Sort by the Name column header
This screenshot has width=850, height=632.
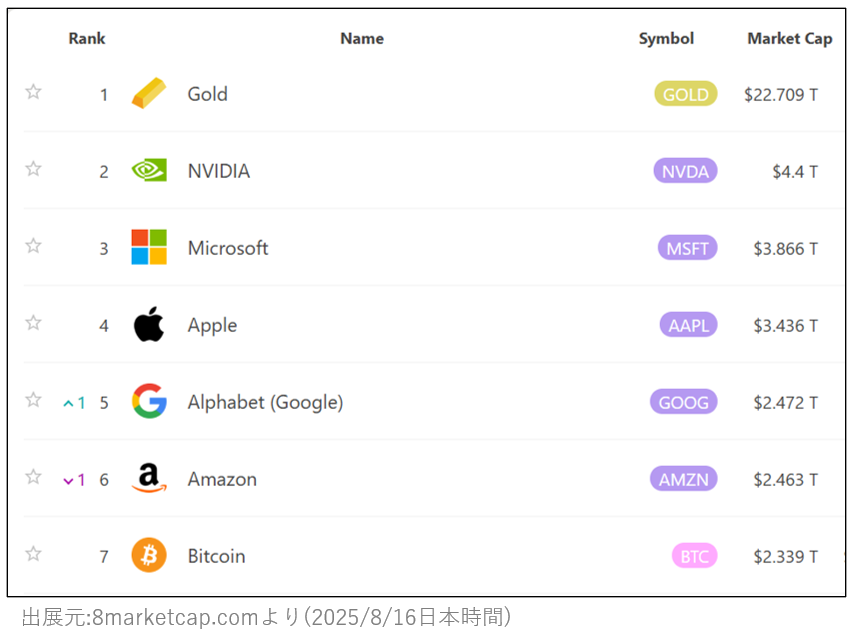click(x=362, y=38)
